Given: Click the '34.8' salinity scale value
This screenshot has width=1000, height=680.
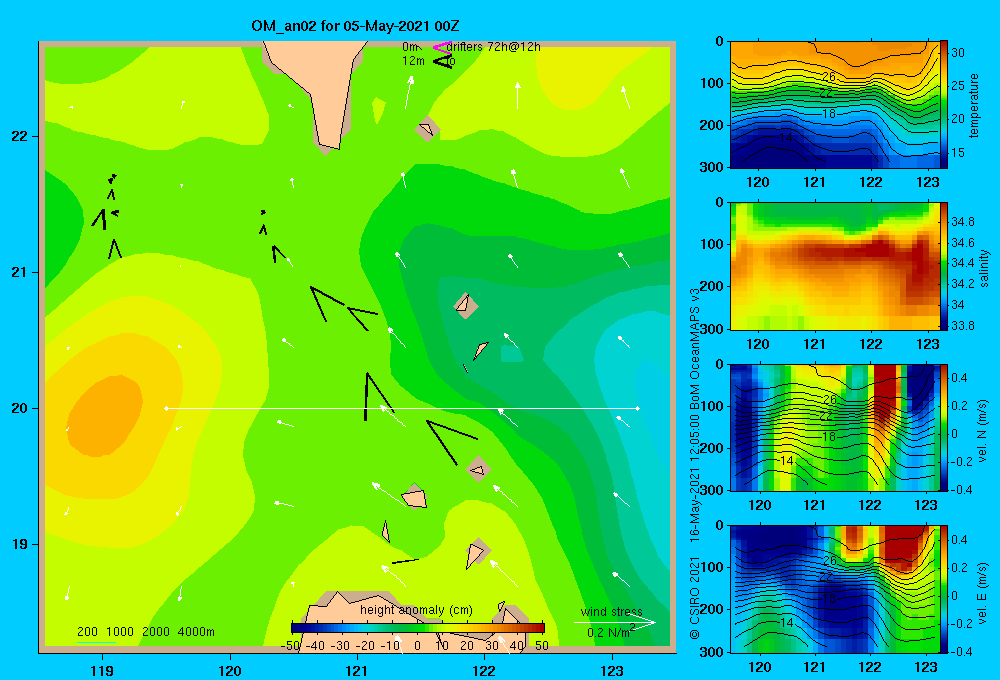Looking at the screenshot, I should pos(962,221).
